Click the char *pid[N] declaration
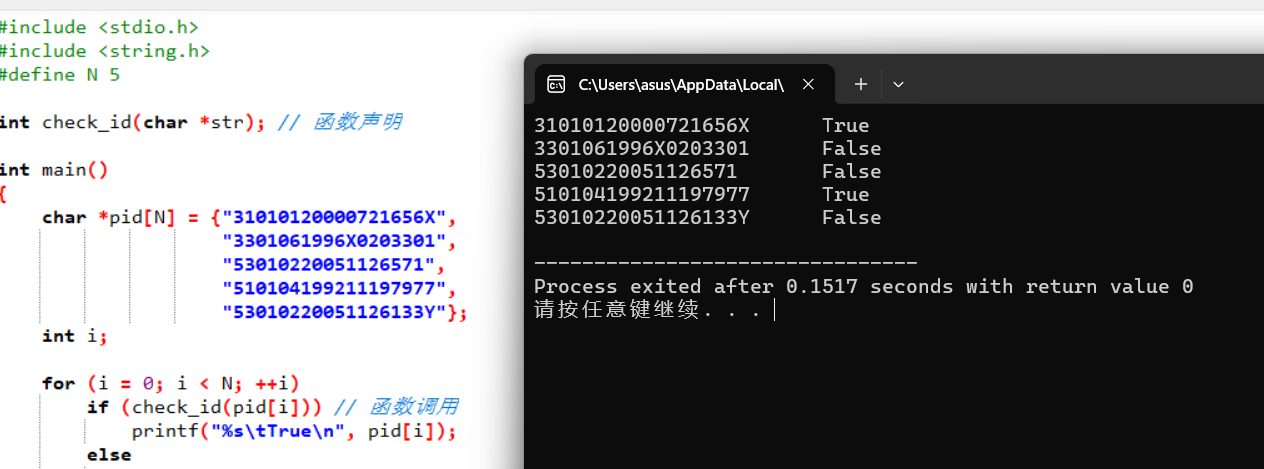This screenshot has width=1264, height=469. (120, 217)
